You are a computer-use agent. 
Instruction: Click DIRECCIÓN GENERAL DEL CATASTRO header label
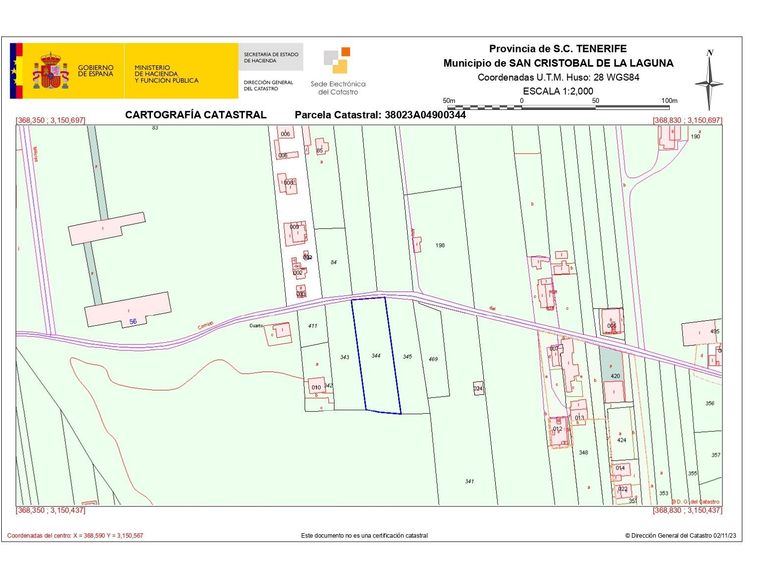(268, 85)
